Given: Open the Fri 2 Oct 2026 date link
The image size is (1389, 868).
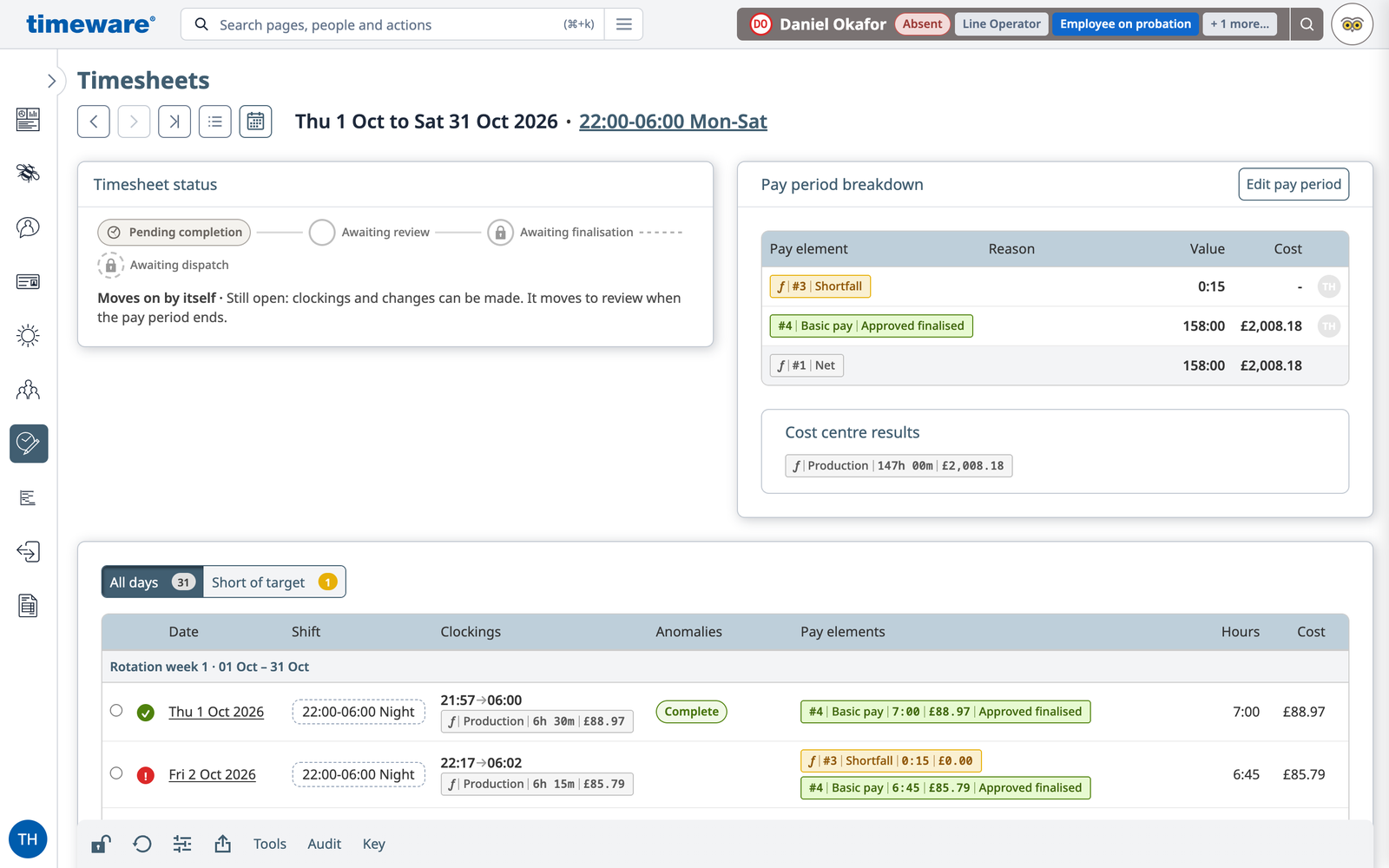Looking at the screenshot, I should (212, 774).
